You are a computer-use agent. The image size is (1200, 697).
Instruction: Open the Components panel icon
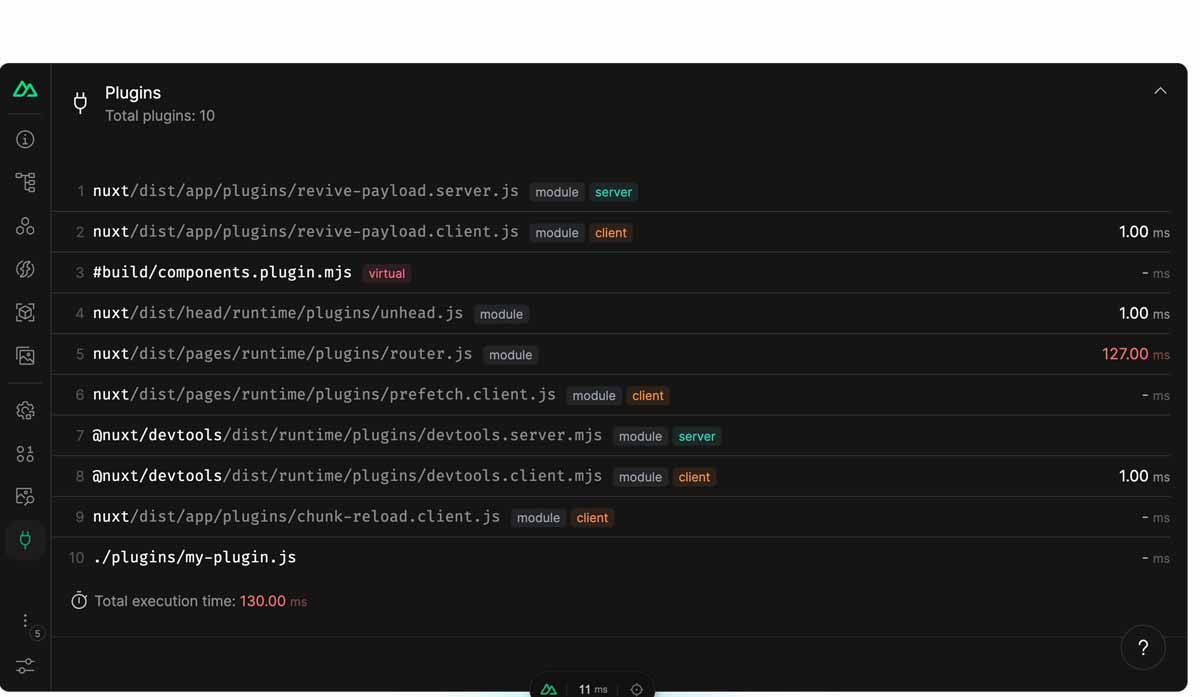[x=25, y=226]
